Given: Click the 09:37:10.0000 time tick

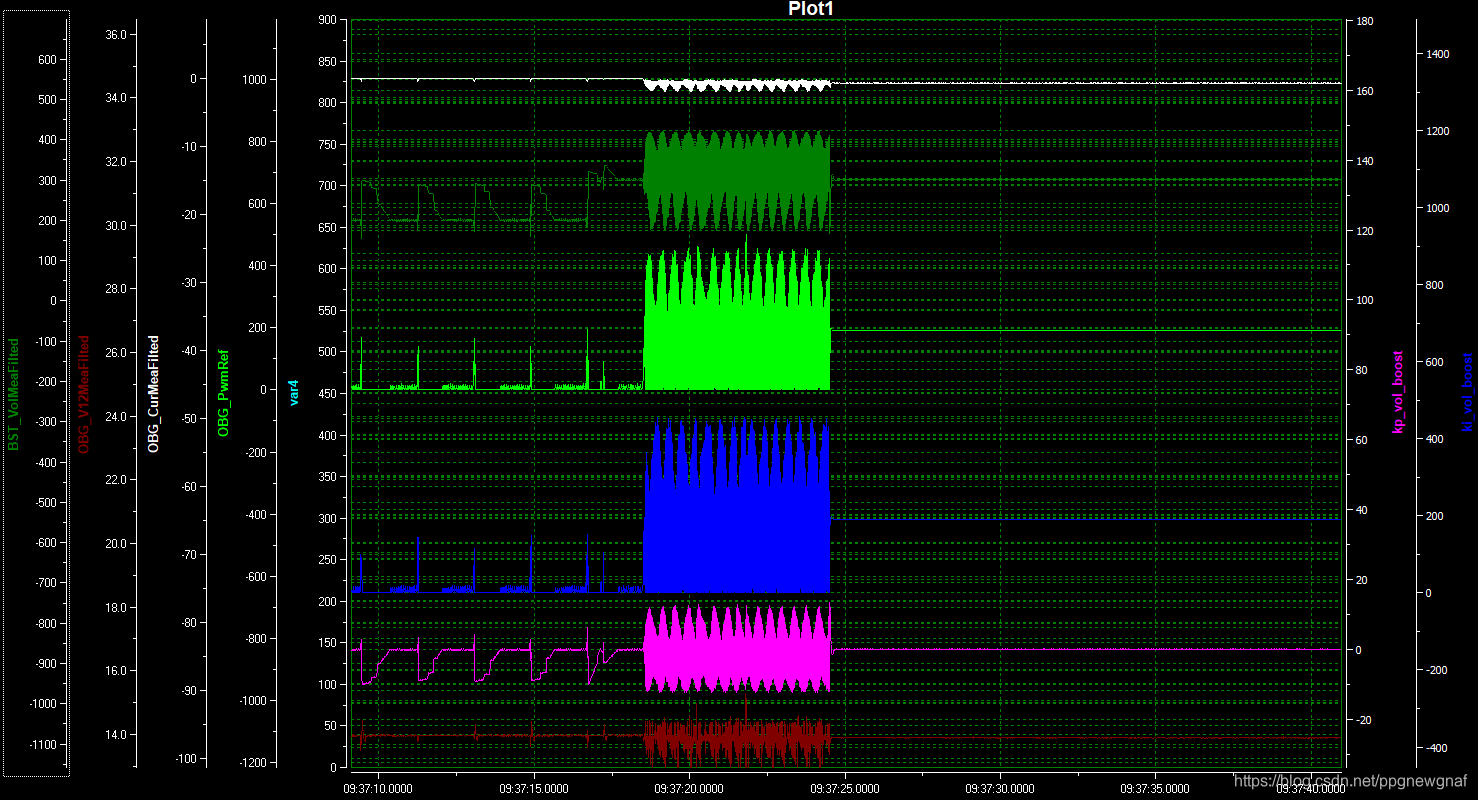Looking at the screenshot, I should 379,788.
